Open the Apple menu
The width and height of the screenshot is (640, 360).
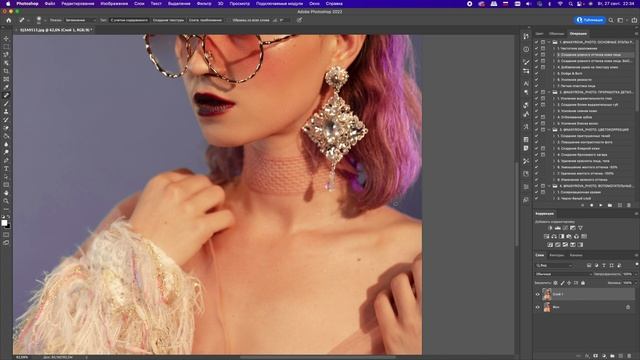8,4
